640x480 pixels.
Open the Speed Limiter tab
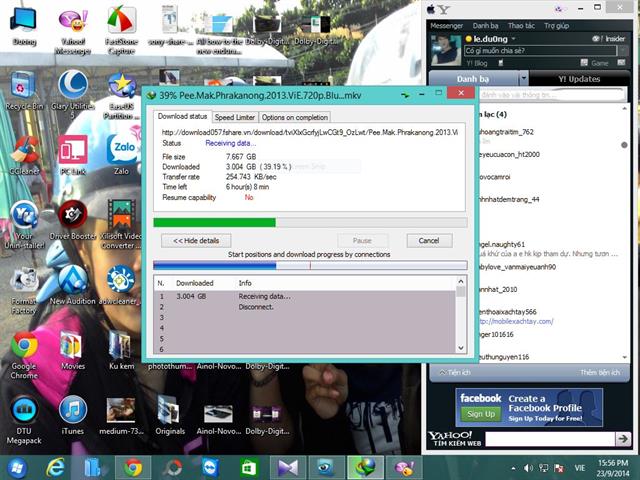(234, 117)
